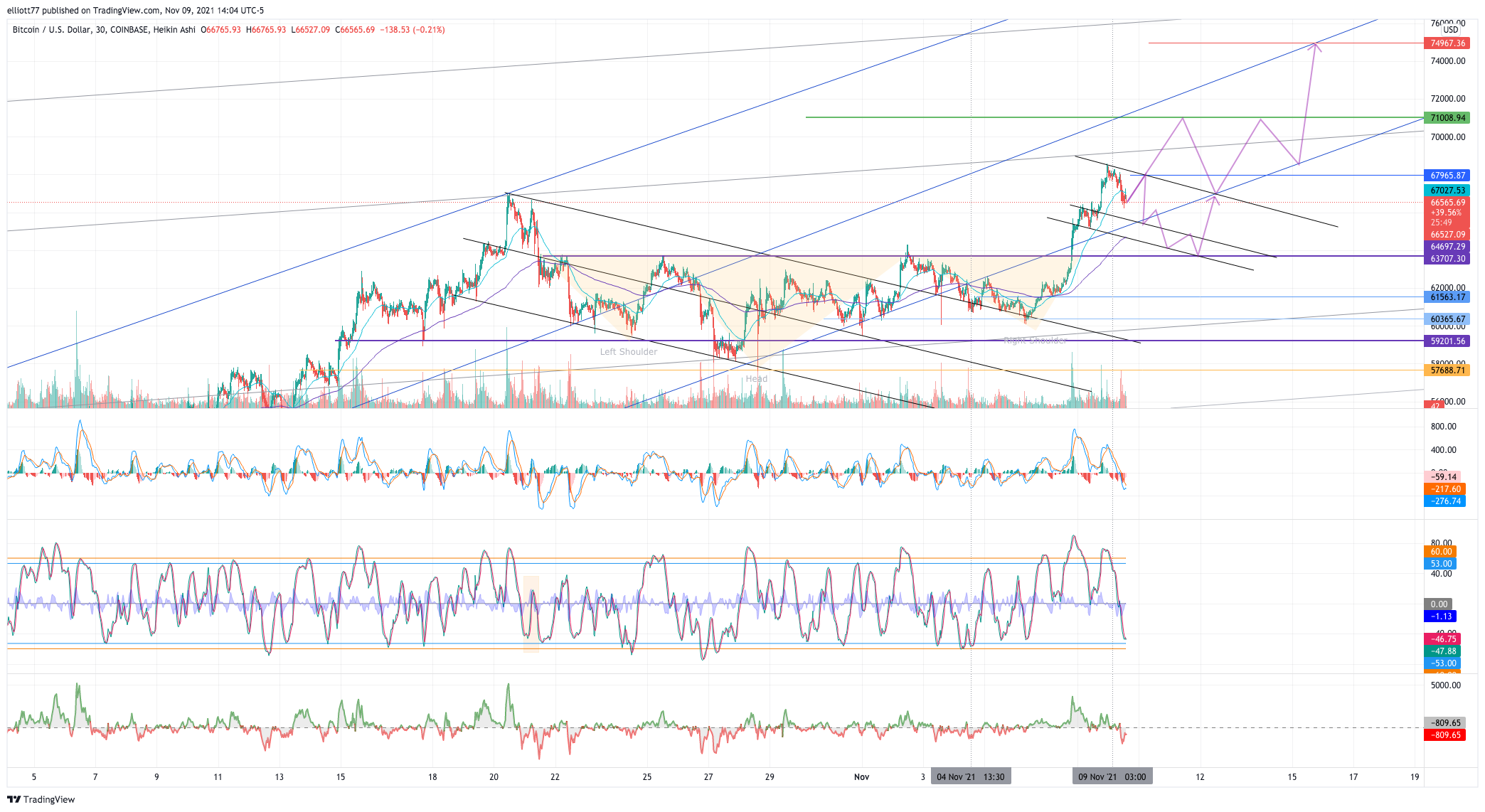This screenshot has width=1485, height=812.
Task: Click the red -809.65 indicator label
Action: click(x=1444, y=735)
